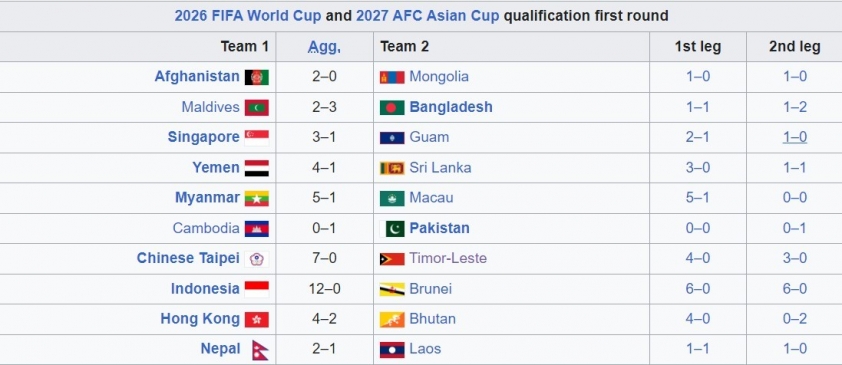Screen dimensions: 842x365
Task: Open Myanmar vs Macau 1st leg 5–1 score
Action: [698, 198]
